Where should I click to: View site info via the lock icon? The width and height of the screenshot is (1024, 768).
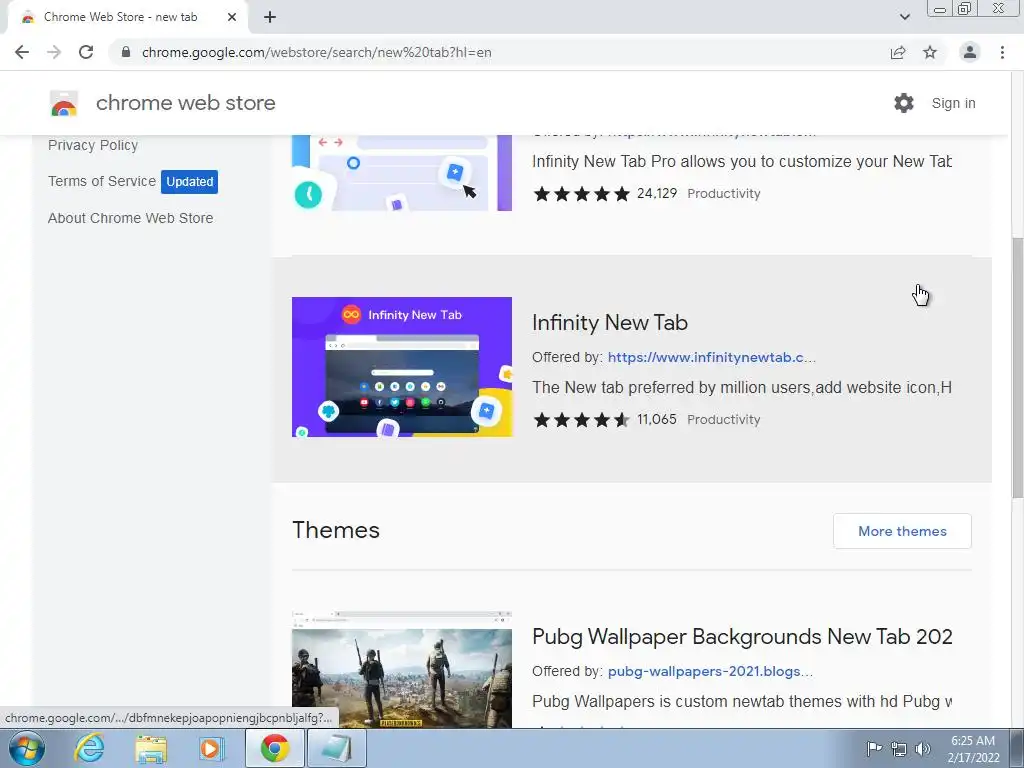(126, 52)
